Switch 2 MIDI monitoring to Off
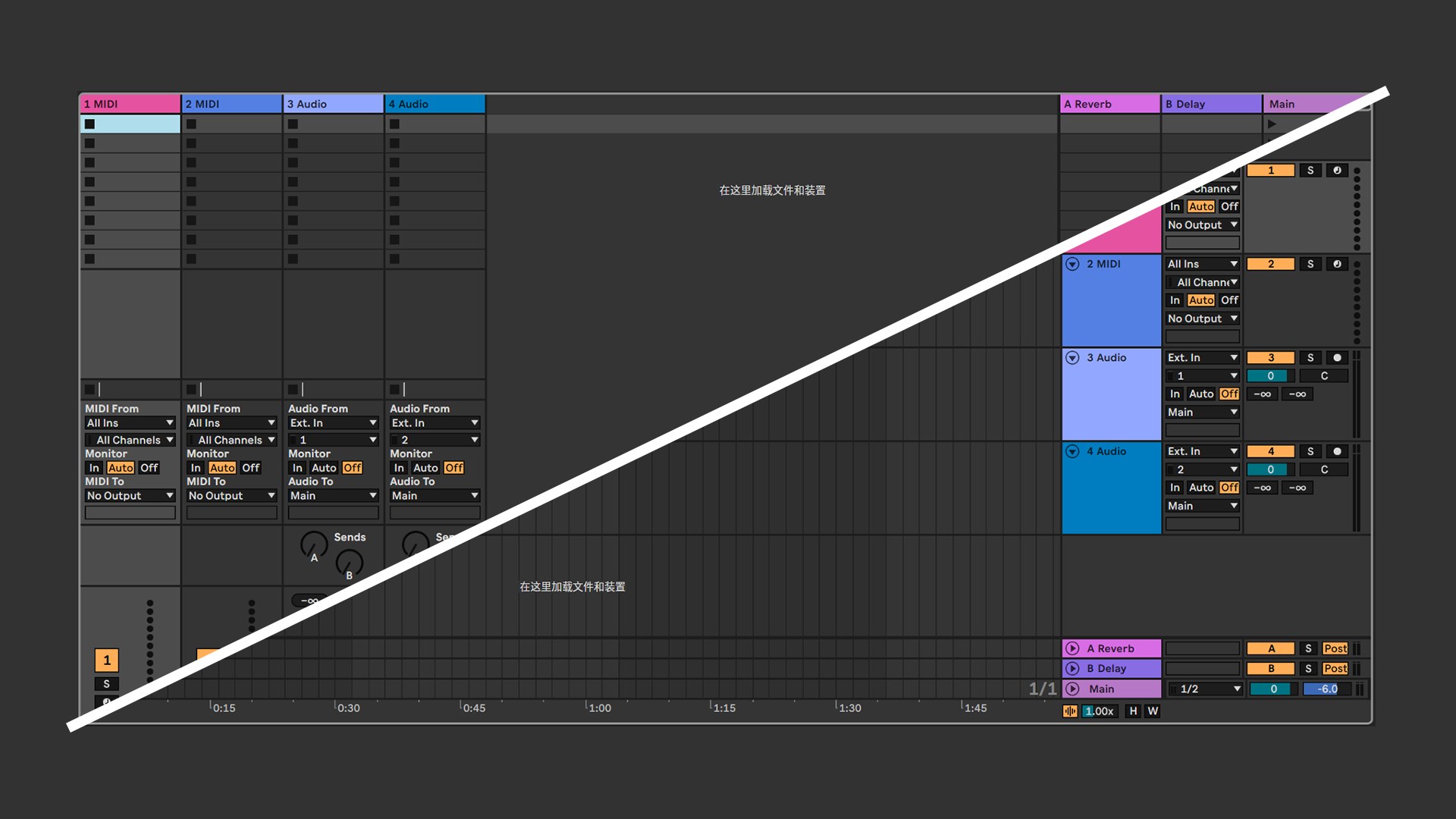The image size is (1456, 819). (251, 468)
